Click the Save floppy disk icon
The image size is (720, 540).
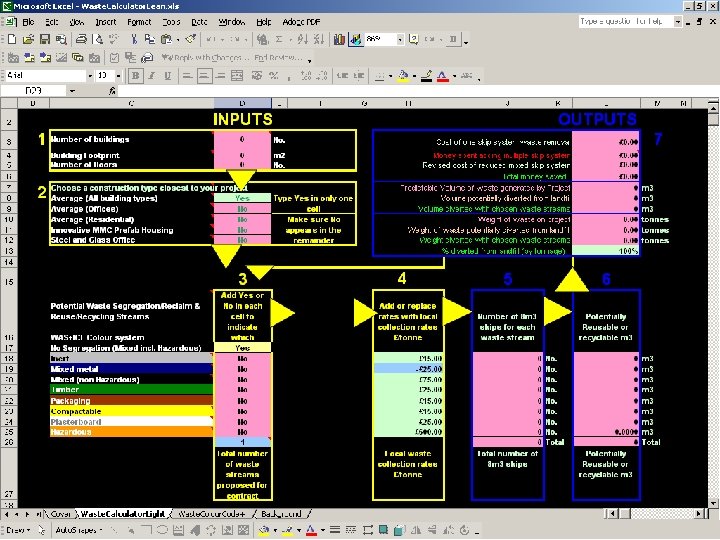pos(45,39)
